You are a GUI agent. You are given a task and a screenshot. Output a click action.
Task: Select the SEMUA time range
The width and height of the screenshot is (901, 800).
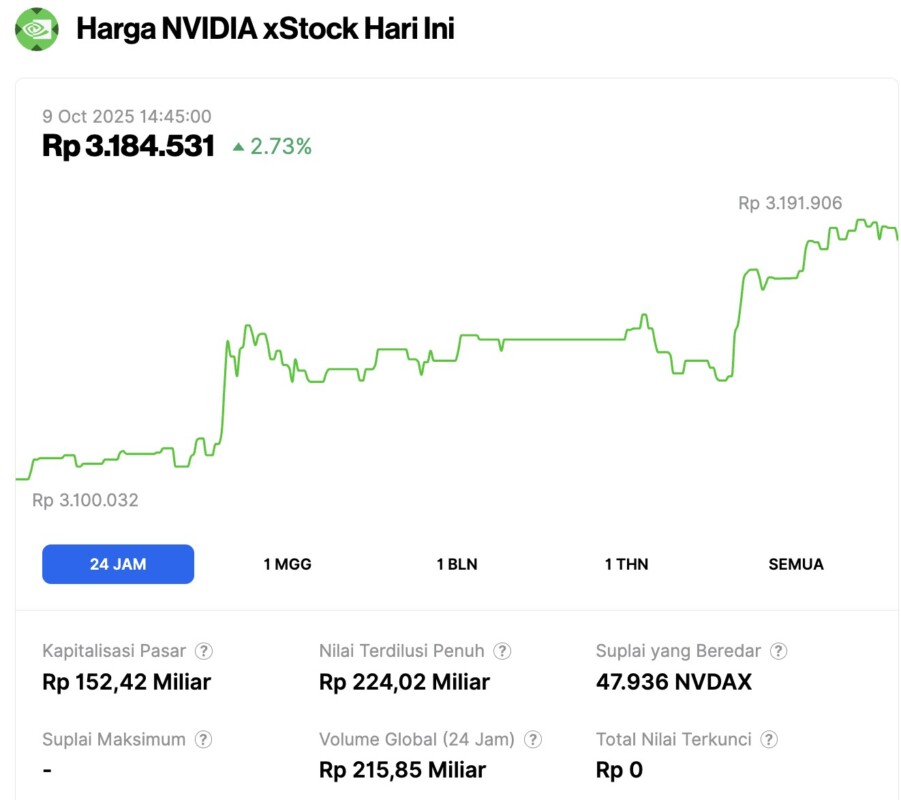(x=795, y=564)
